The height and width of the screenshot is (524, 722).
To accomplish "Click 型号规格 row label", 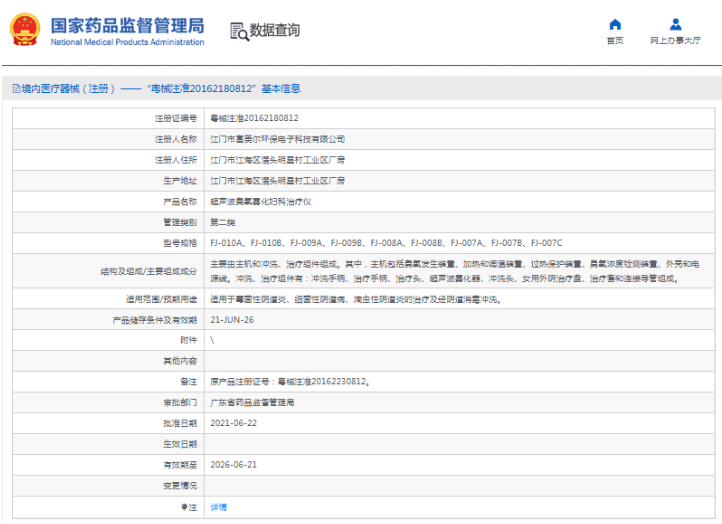I will (180, 243).
